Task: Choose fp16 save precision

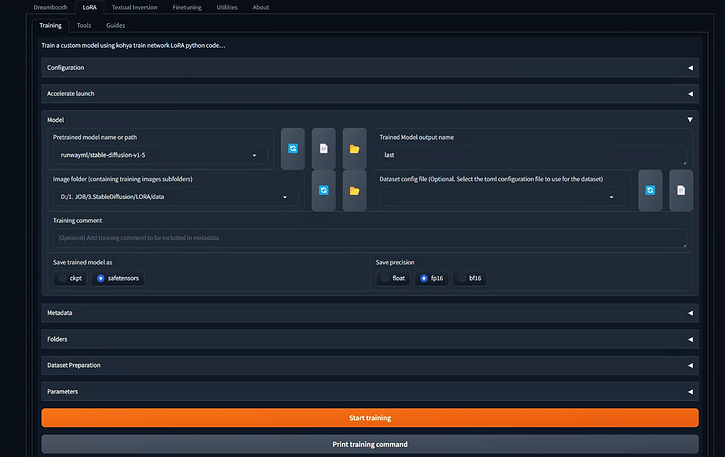Action: 431,278
